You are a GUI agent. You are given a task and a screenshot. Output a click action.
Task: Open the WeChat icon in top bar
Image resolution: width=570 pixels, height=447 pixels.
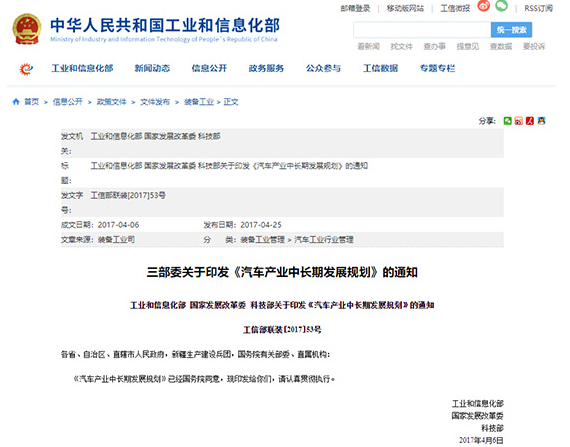pos(501,5)
